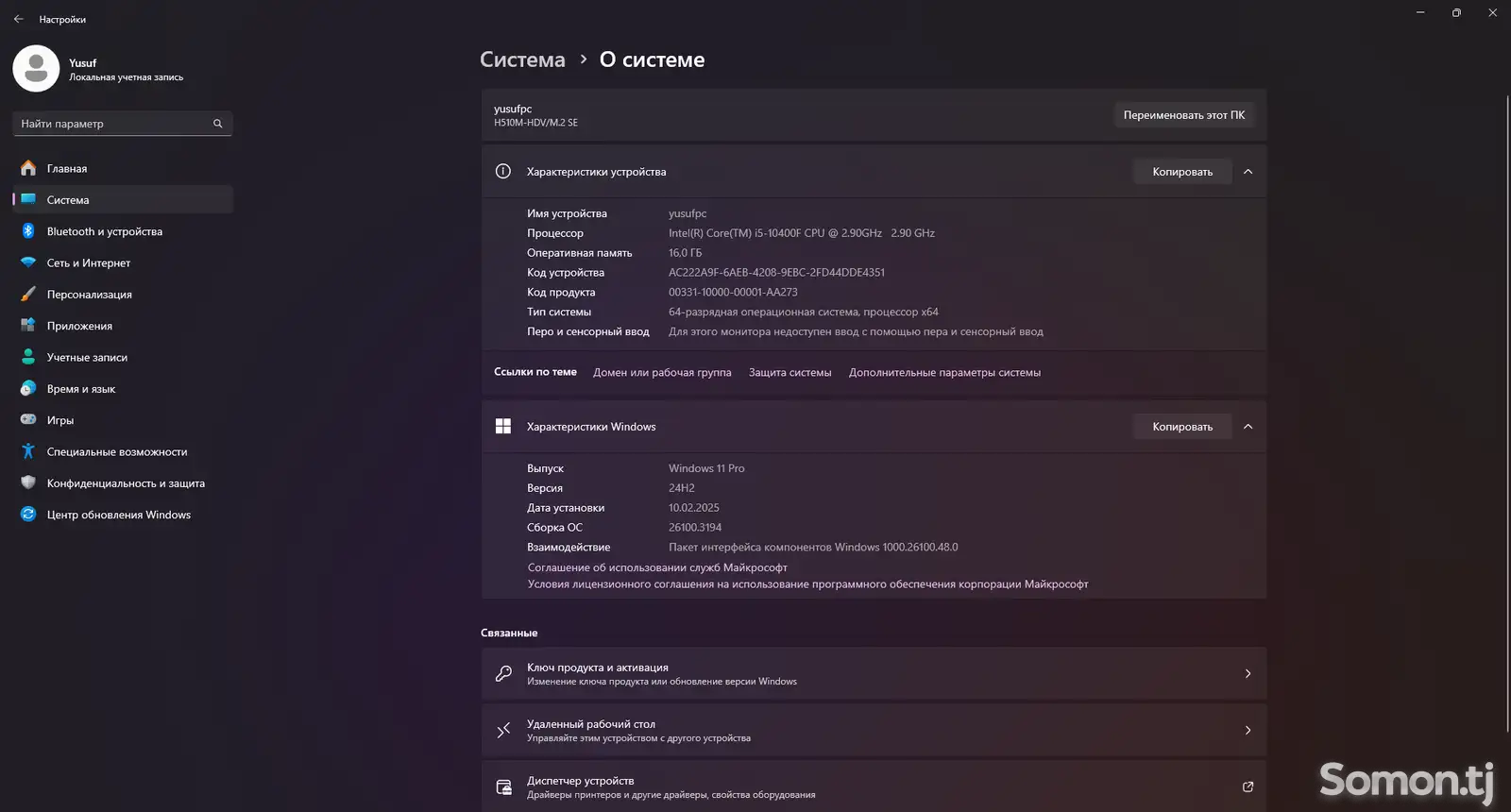This screenshot has height=812, width=1511.
Task: Collapse the Характеристики устройства section
Action: (1248, 172)
